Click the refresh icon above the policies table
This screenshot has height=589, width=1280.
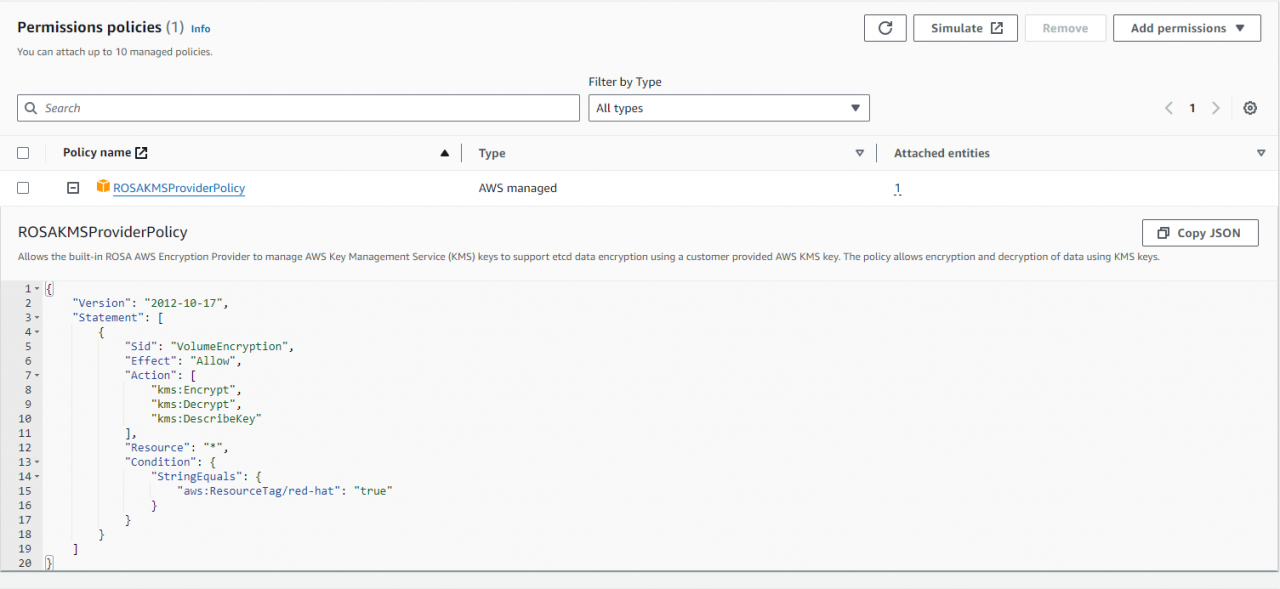pyautogui.click(x=884, y=28)
